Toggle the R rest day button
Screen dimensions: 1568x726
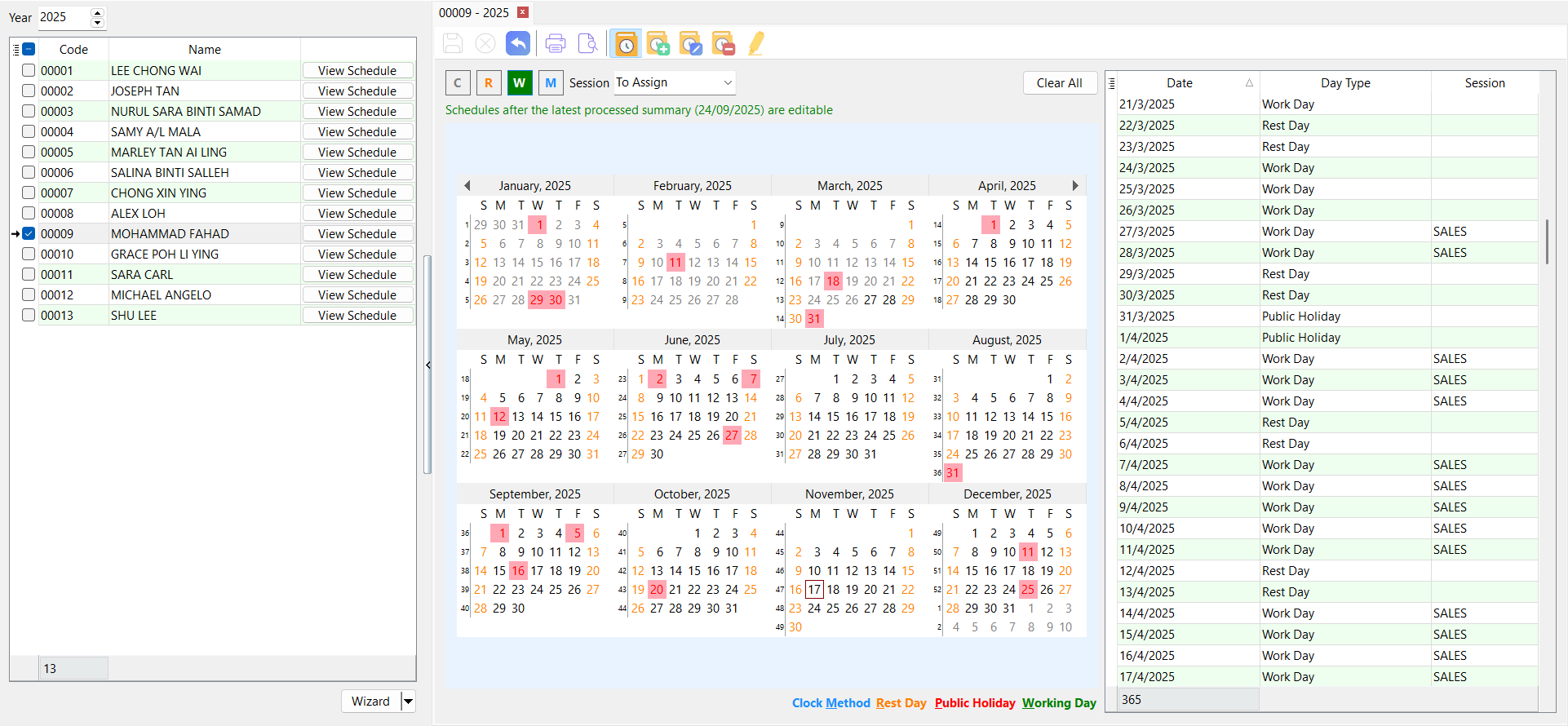tap(489, 83)
